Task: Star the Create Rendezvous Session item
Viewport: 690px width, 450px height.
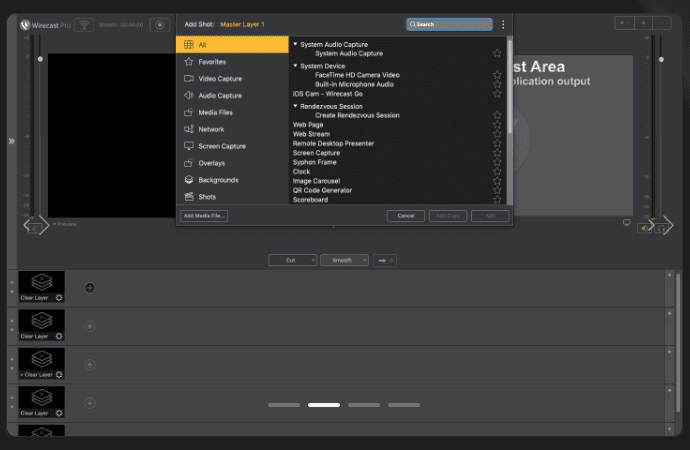Action: (497, 115)
